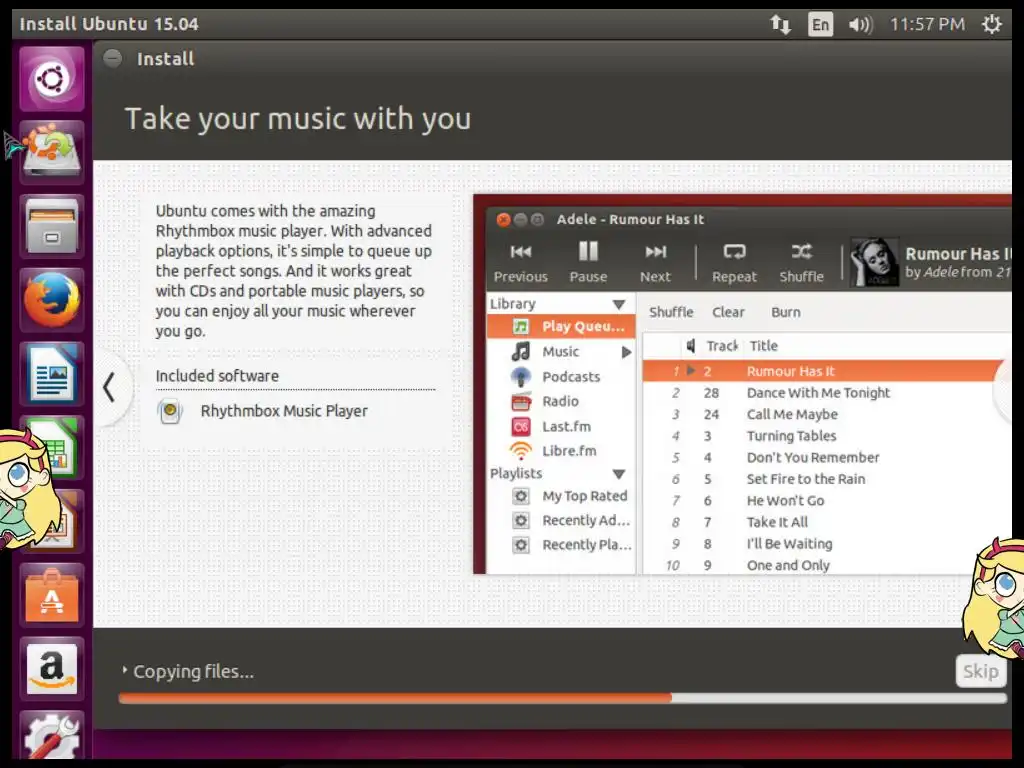Open the Amazon launcher icon
Viewport: 1024px width, 768px height.
52,669
